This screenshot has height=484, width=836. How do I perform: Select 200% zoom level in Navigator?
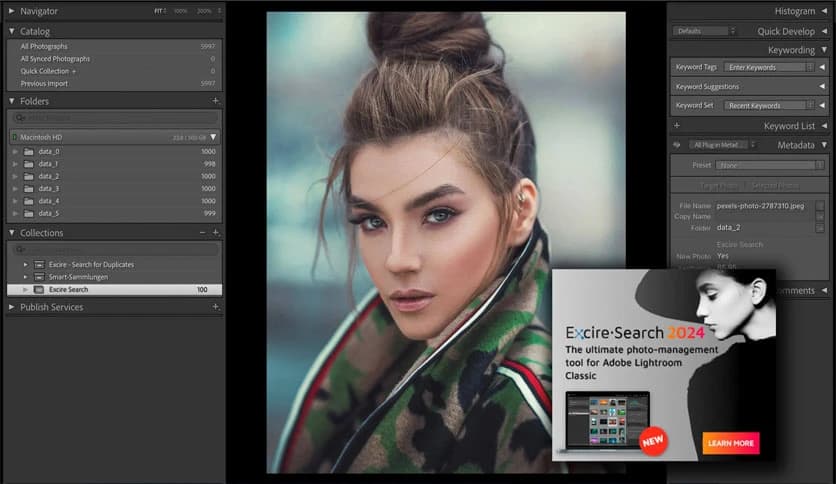point(204,11)
